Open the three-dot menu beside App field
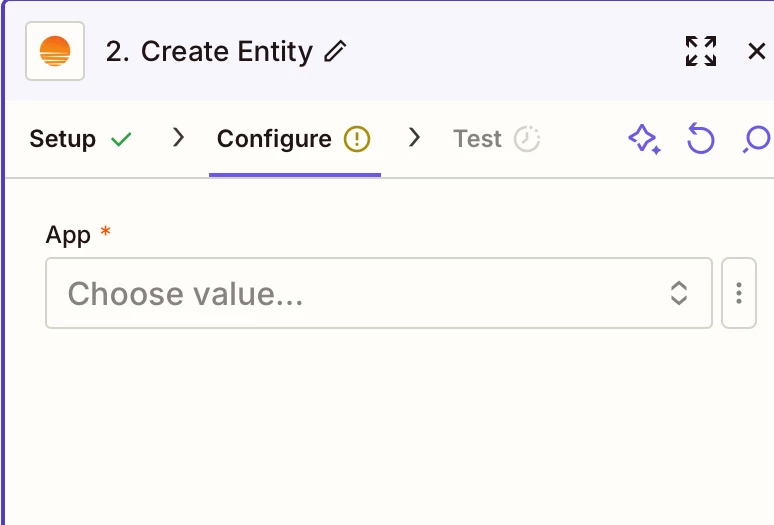 (738, 293)
